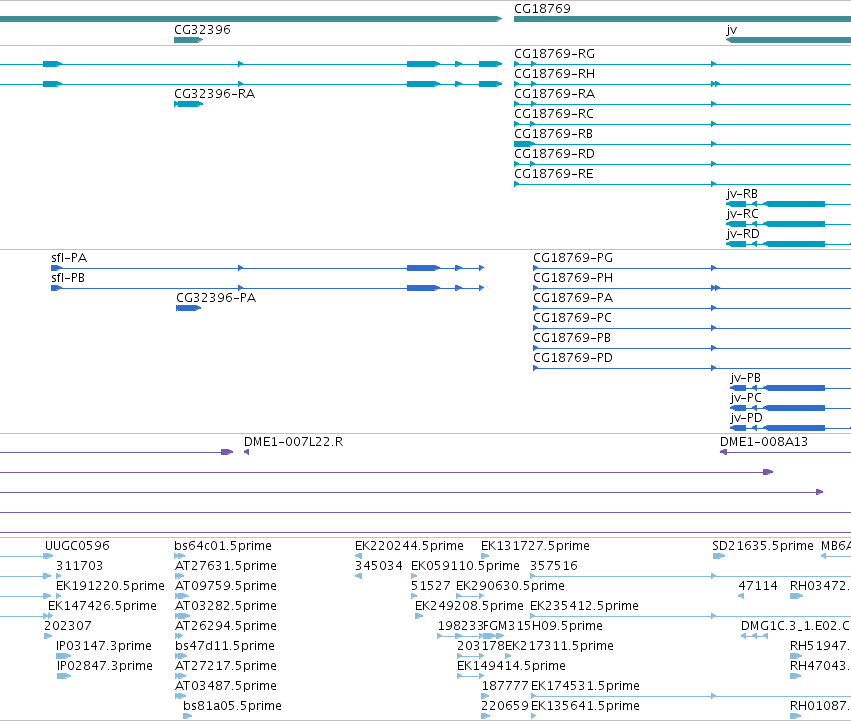Select protein CG18769-PC
Image resolution: width=851 pixels, height=721 pixels.
(x=573, y=318)
